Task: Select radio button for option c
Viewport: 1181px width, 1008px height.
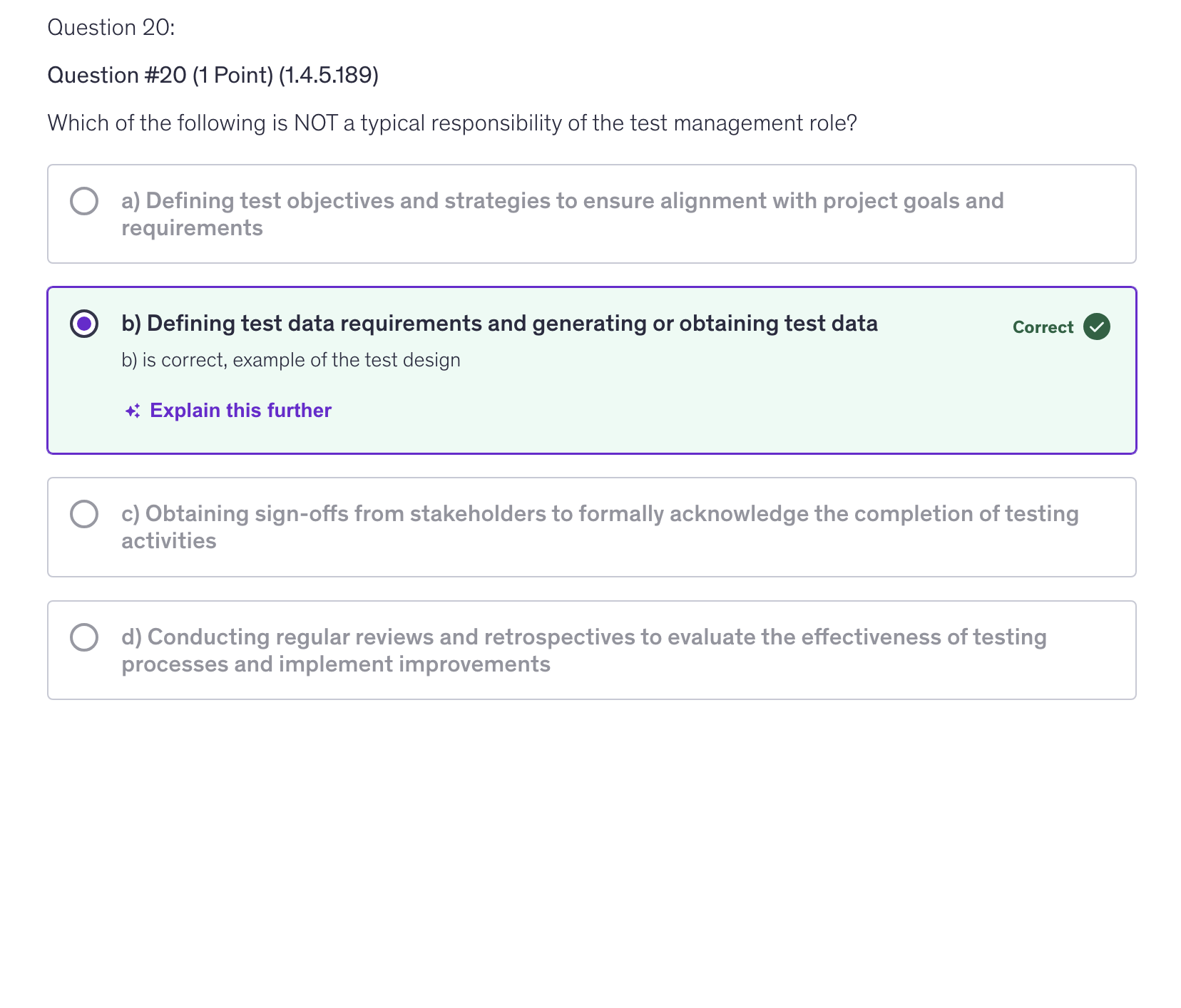Action: 84,513
